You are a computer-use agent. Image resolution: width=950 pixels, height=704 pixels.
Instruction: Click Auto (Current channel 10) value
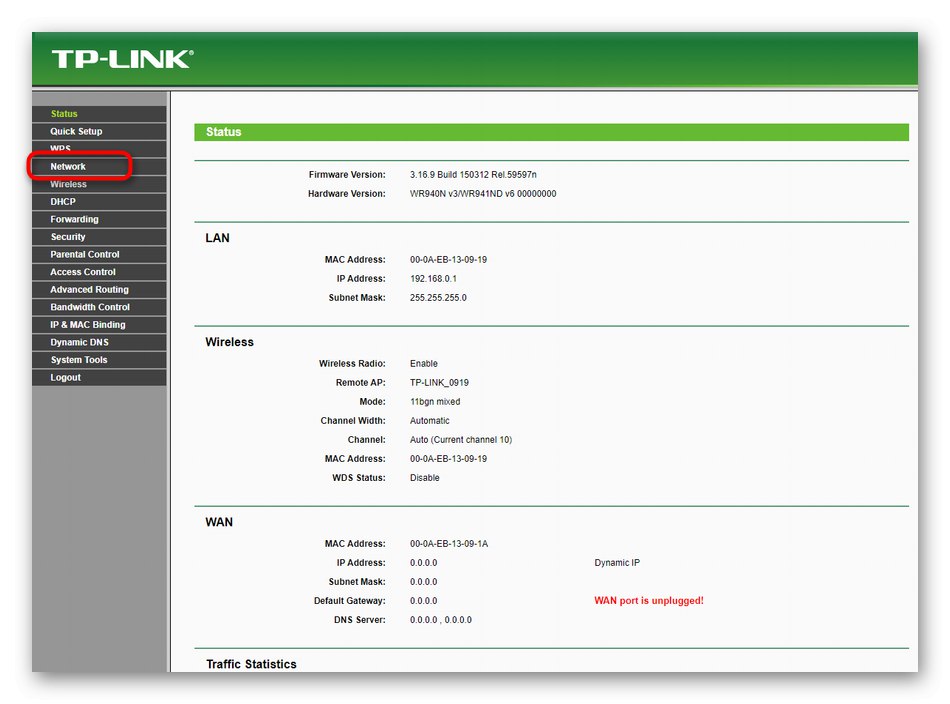[x=460, y=440]
